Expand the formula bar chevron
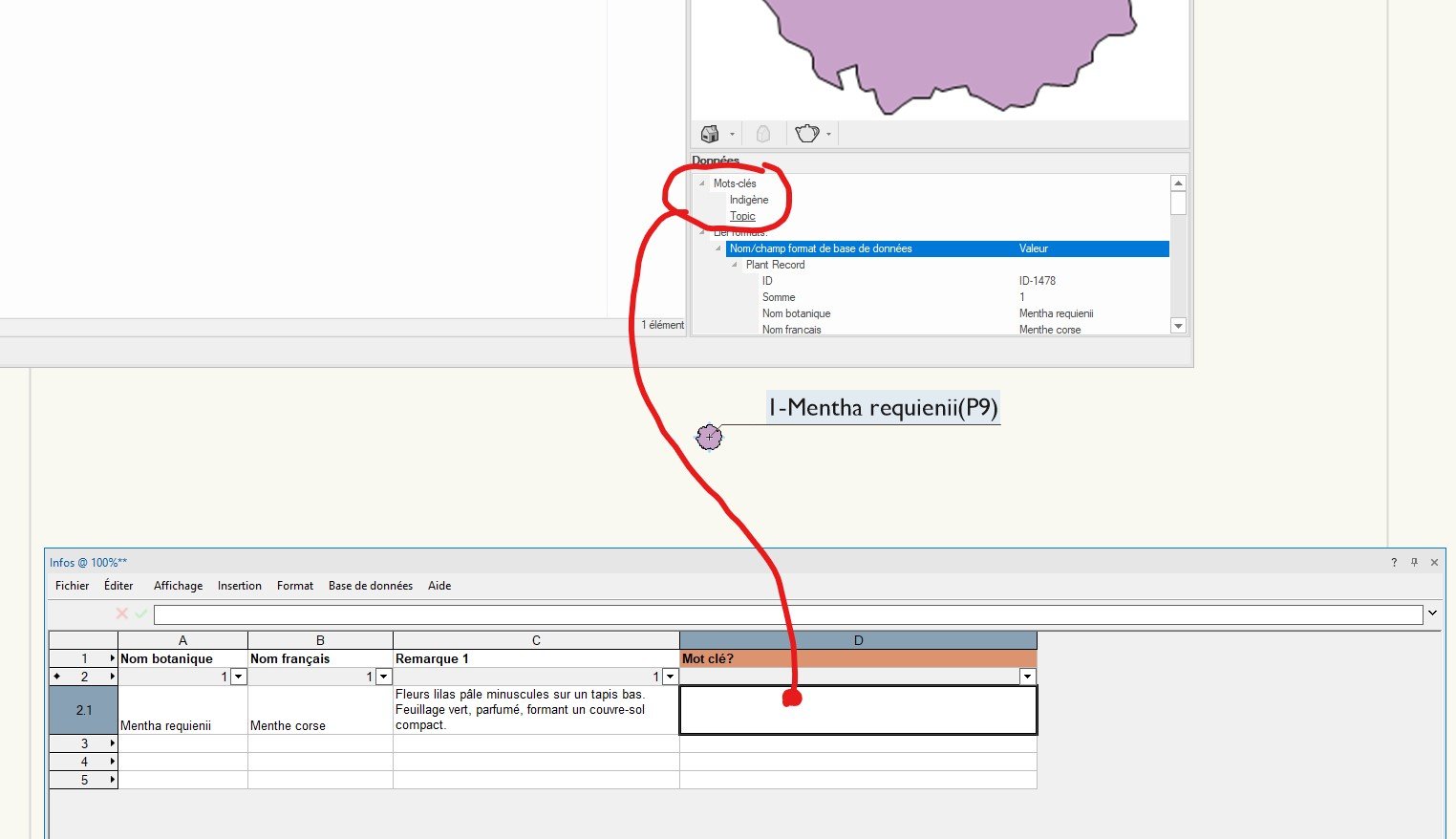1456x839 pixels. click(x=1432, y=613)
